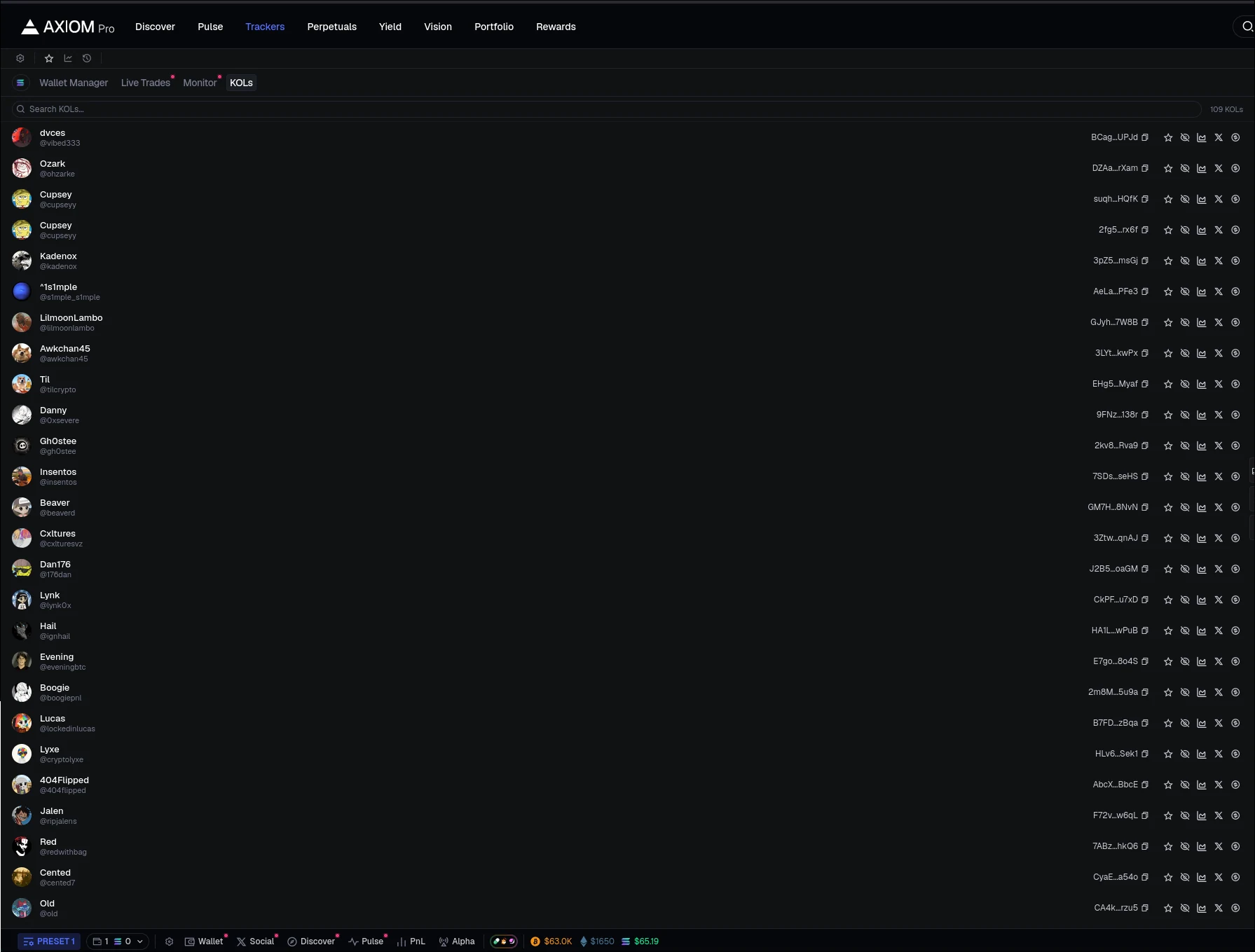Viewport: 1255px width, 952px height.
Task: Copy Dan176 wallet address J2B5...oaGM
Action: (x=1145, y=569)
